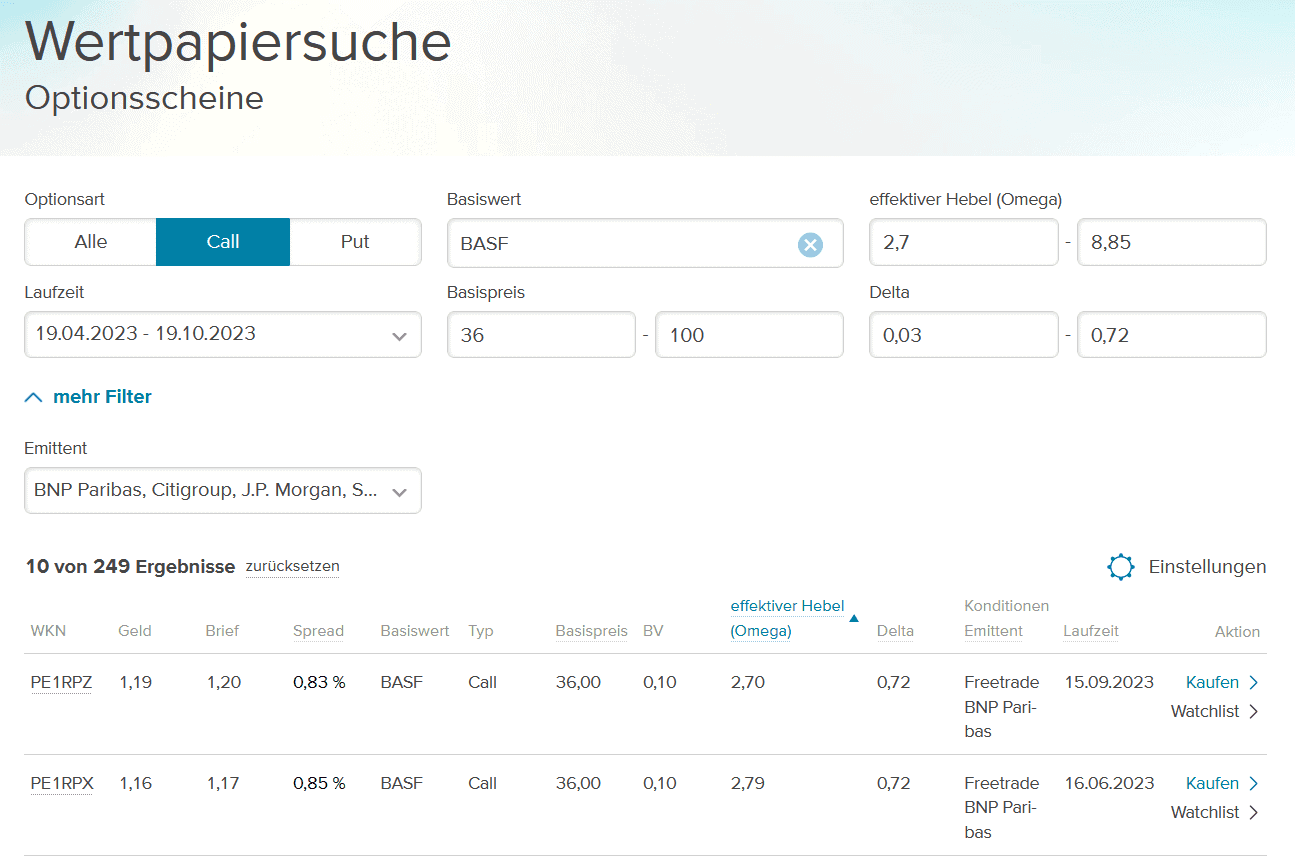Image resolution: width=1295 pixels, height=856 pixels.
Task: Click Kaufen on the PE1RPX row
Action: (1211, 782)
